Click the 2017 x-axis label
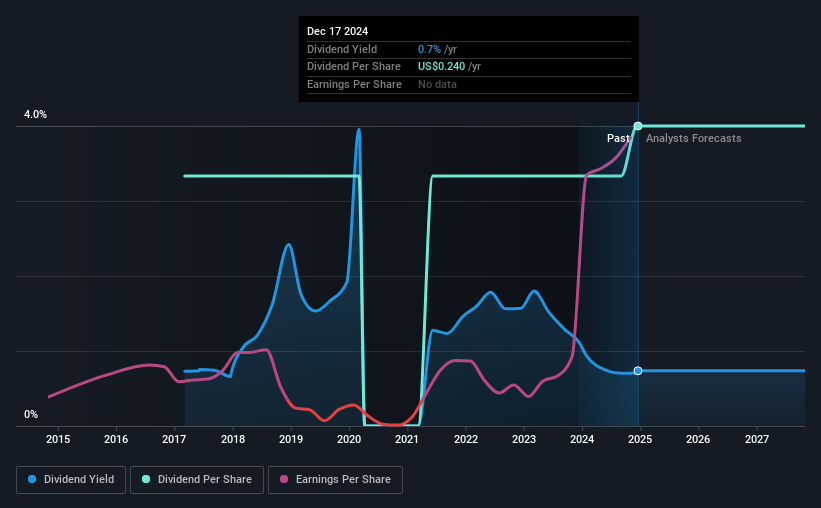The width and height of the screenshot is (821, 508). pos(174,439)
